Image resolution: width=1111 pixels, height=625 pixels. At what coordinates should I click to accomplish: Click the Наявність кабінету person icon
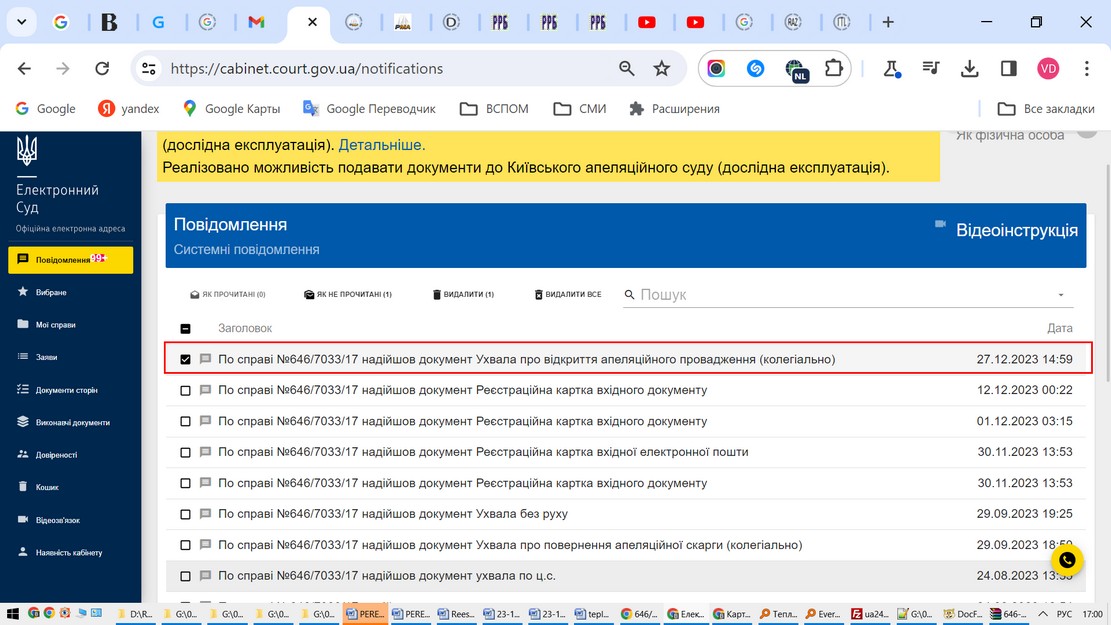pos(23,552)
